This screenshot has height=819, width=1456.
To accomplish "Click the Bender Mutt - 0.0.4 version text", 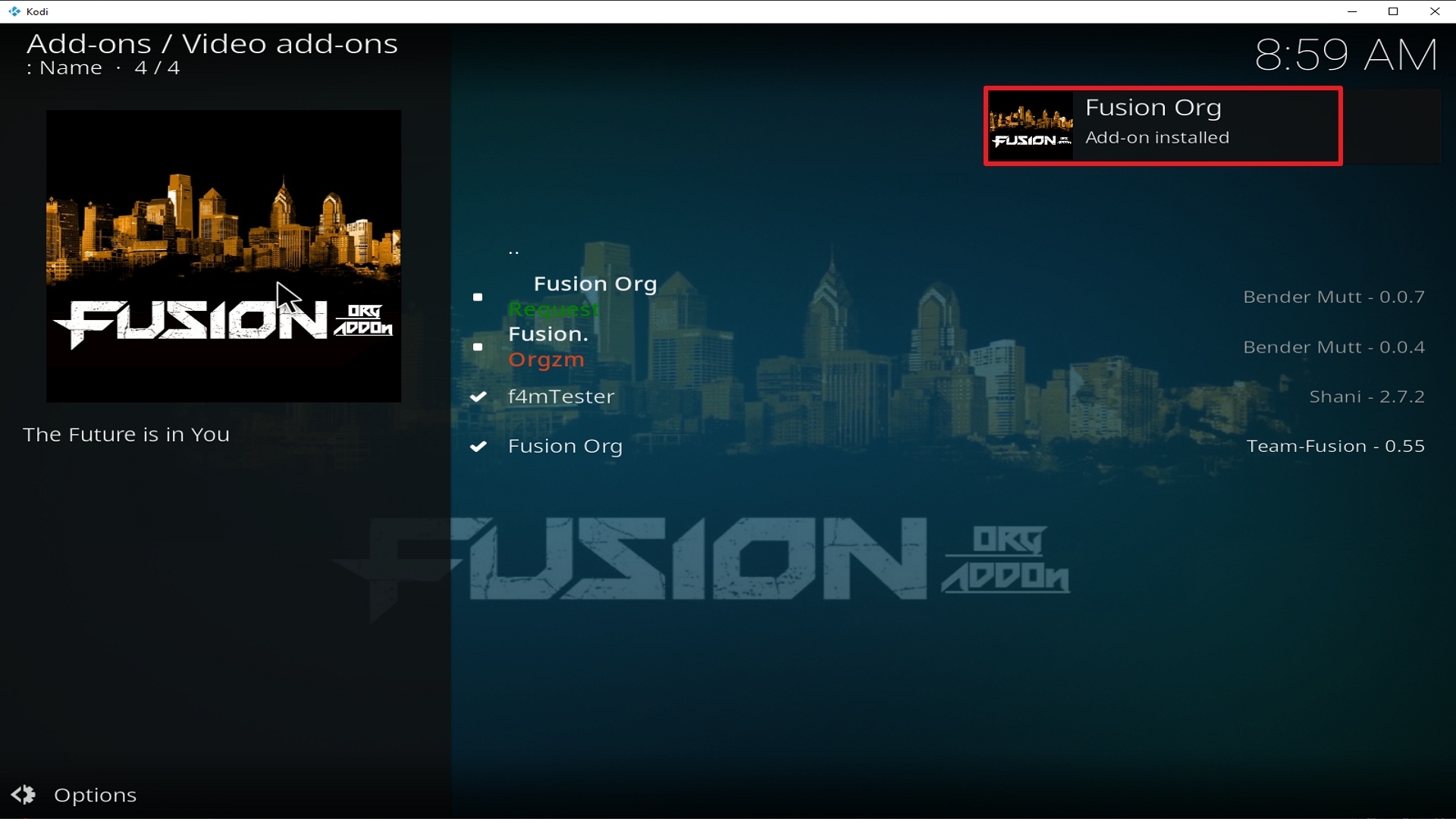I will point(1334,347).
